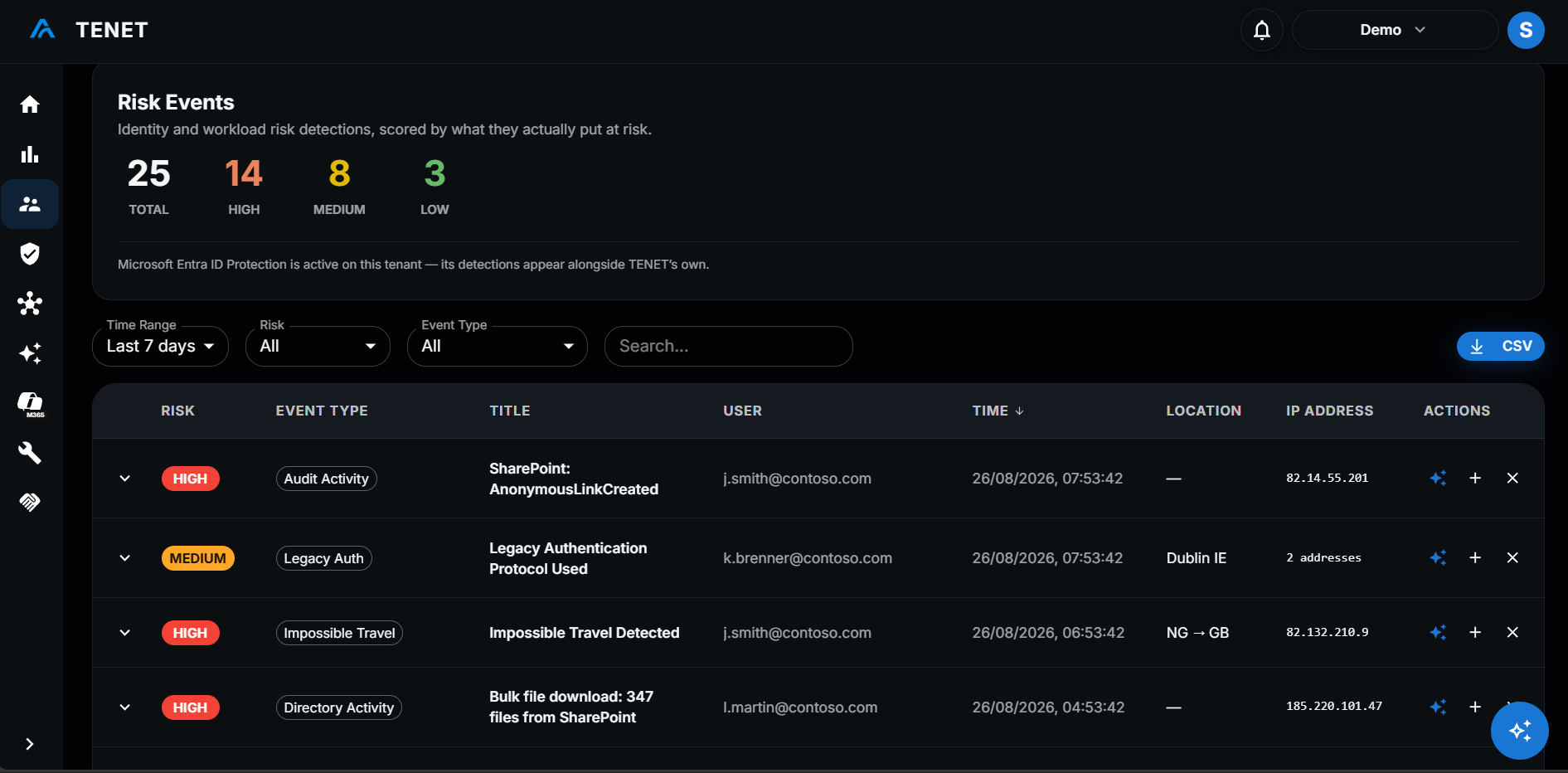Click AI analyze icon for AnonymousLinkCreated row
The height and width of the screenshot is (773, 1568).
coord(1438,479)
